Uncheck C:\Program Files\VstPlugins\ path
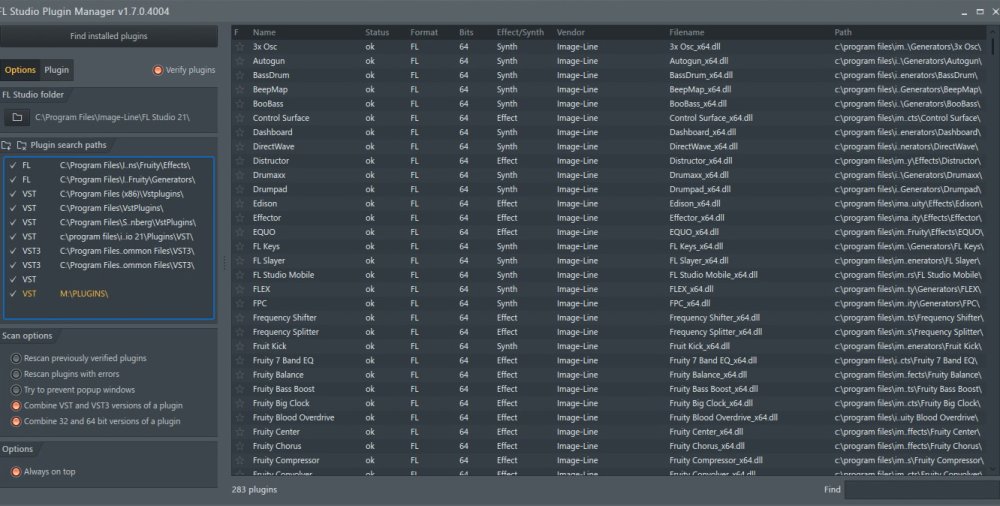 click(13, 208)
